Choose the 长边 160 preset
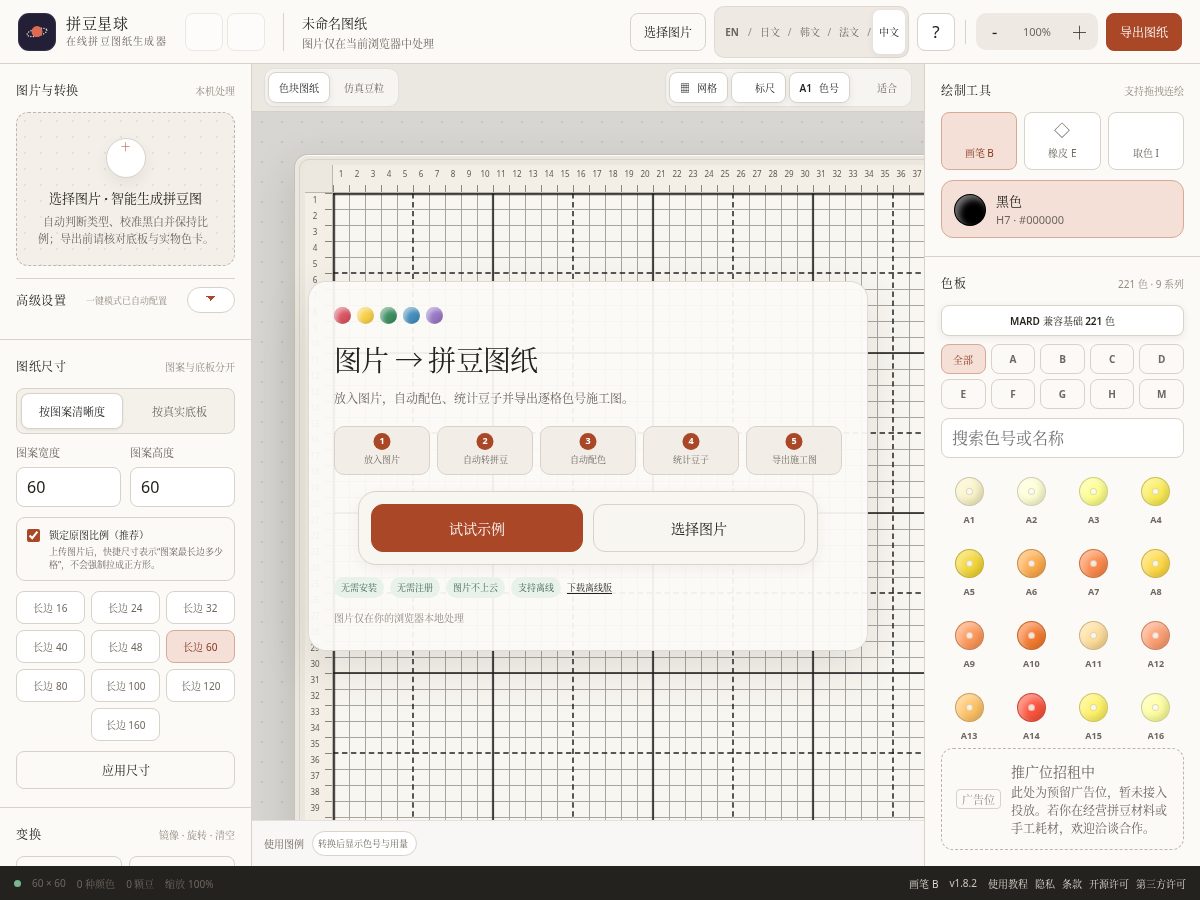This screenshot has width=1200, height=900. pyautogui.click(x=126, y=725)
